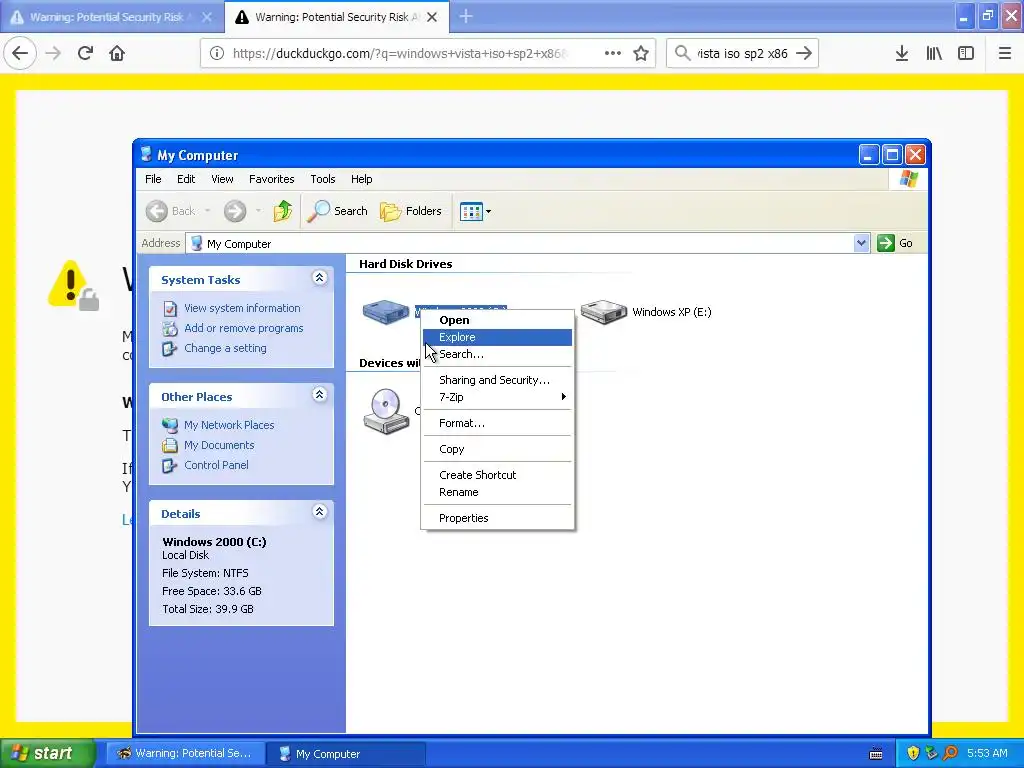Open Forward history dropdown arrow
The image size is (1024, 768).
tap(258, 211)
